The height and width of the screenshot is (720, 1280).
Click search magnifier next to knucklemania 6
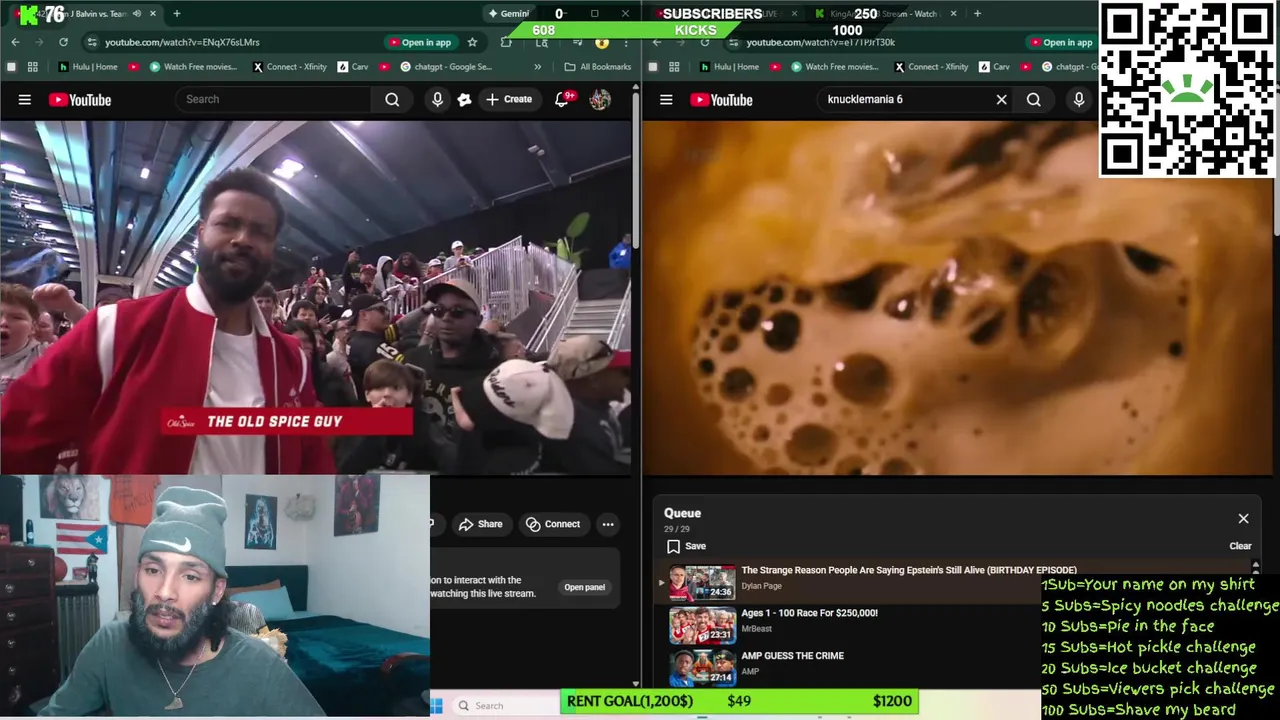[1033, 99]
